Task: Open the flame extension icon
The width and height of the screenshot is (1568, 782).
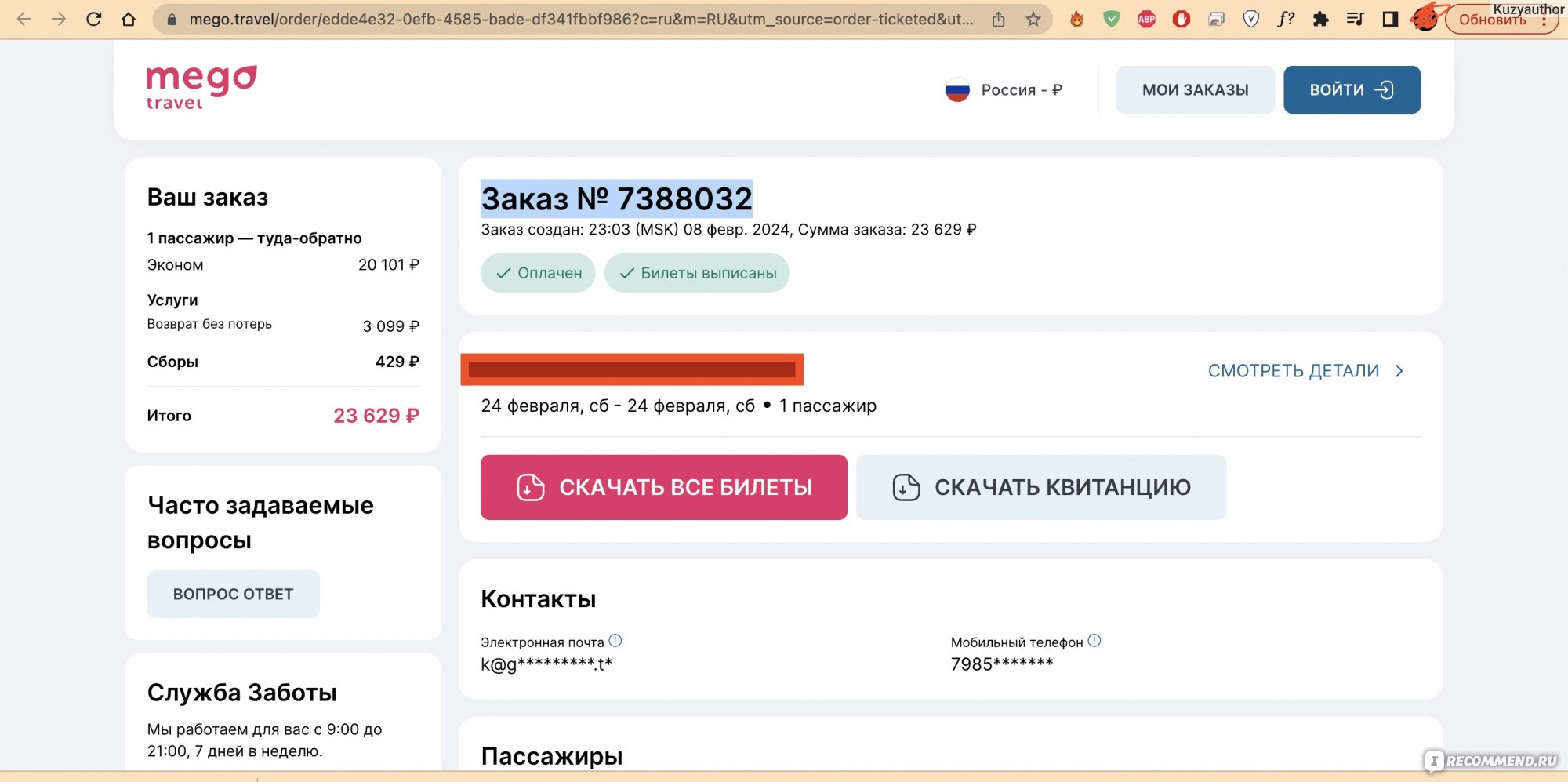Action: [1077, 20]
